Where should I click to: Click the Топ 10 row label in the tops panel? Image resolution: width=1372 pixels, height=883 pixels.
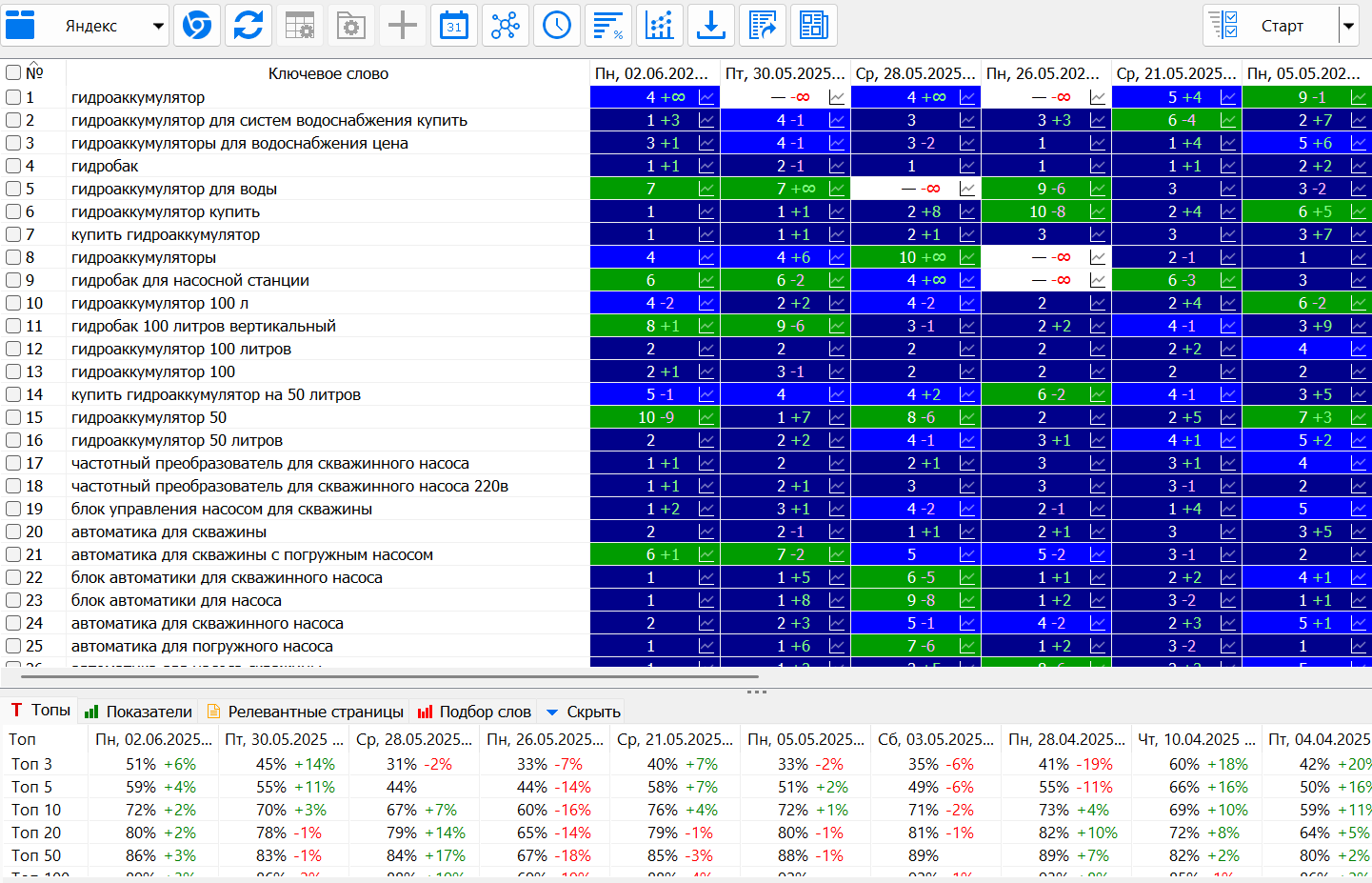coord(36,810)
